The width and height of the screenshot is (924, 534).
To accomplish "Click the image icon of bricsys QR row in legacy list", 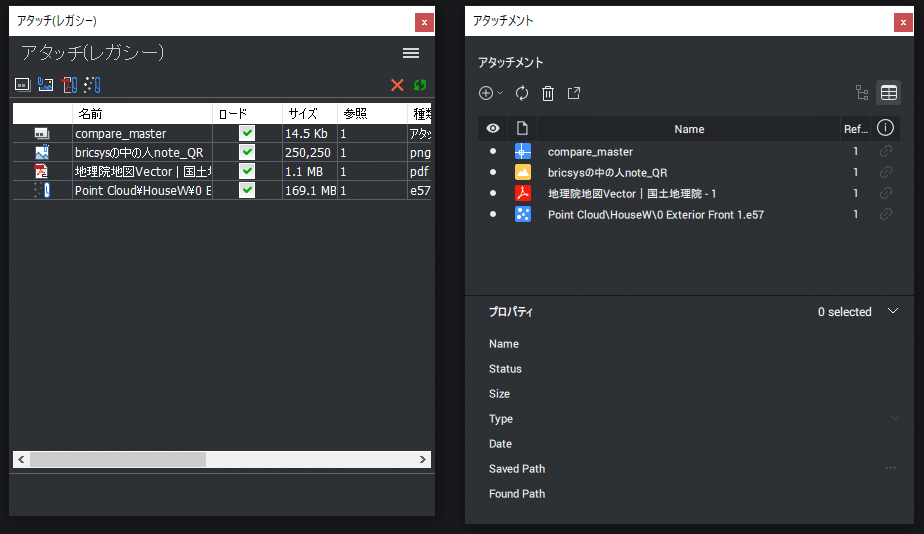I will pyautogui.click(x=42, y=152).
